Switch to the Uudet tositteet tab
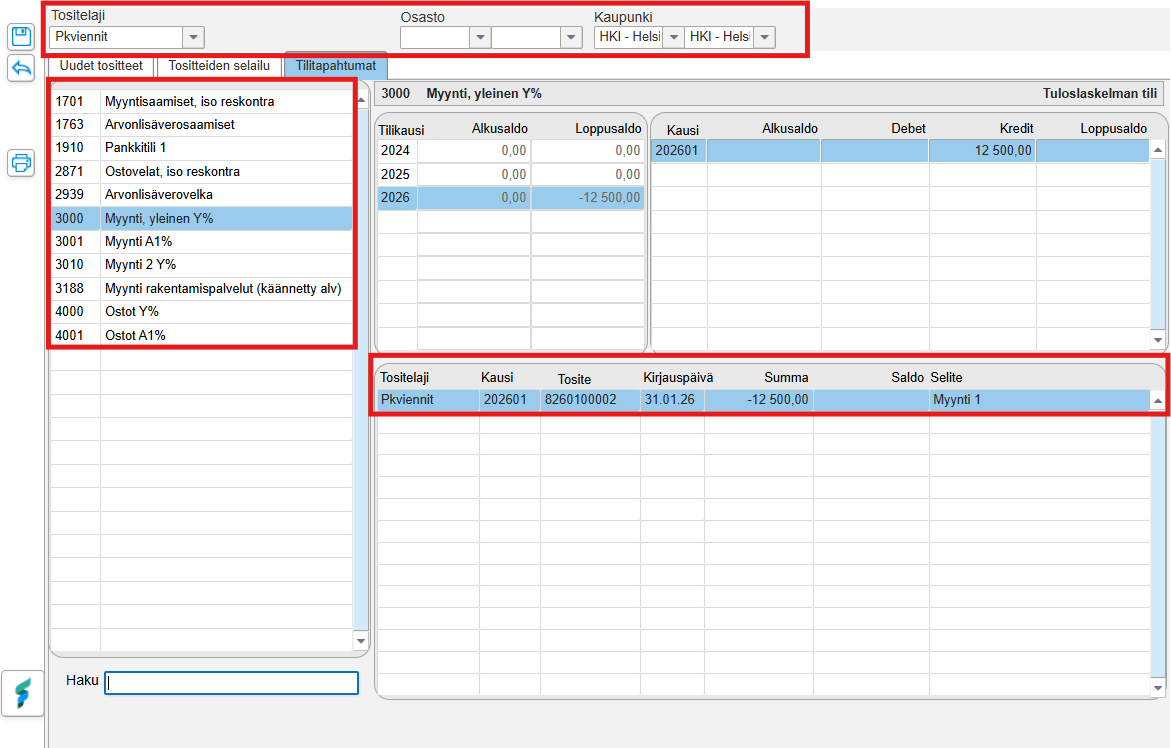The height and width of the screenshot is (748, 1171). (101, 66)
